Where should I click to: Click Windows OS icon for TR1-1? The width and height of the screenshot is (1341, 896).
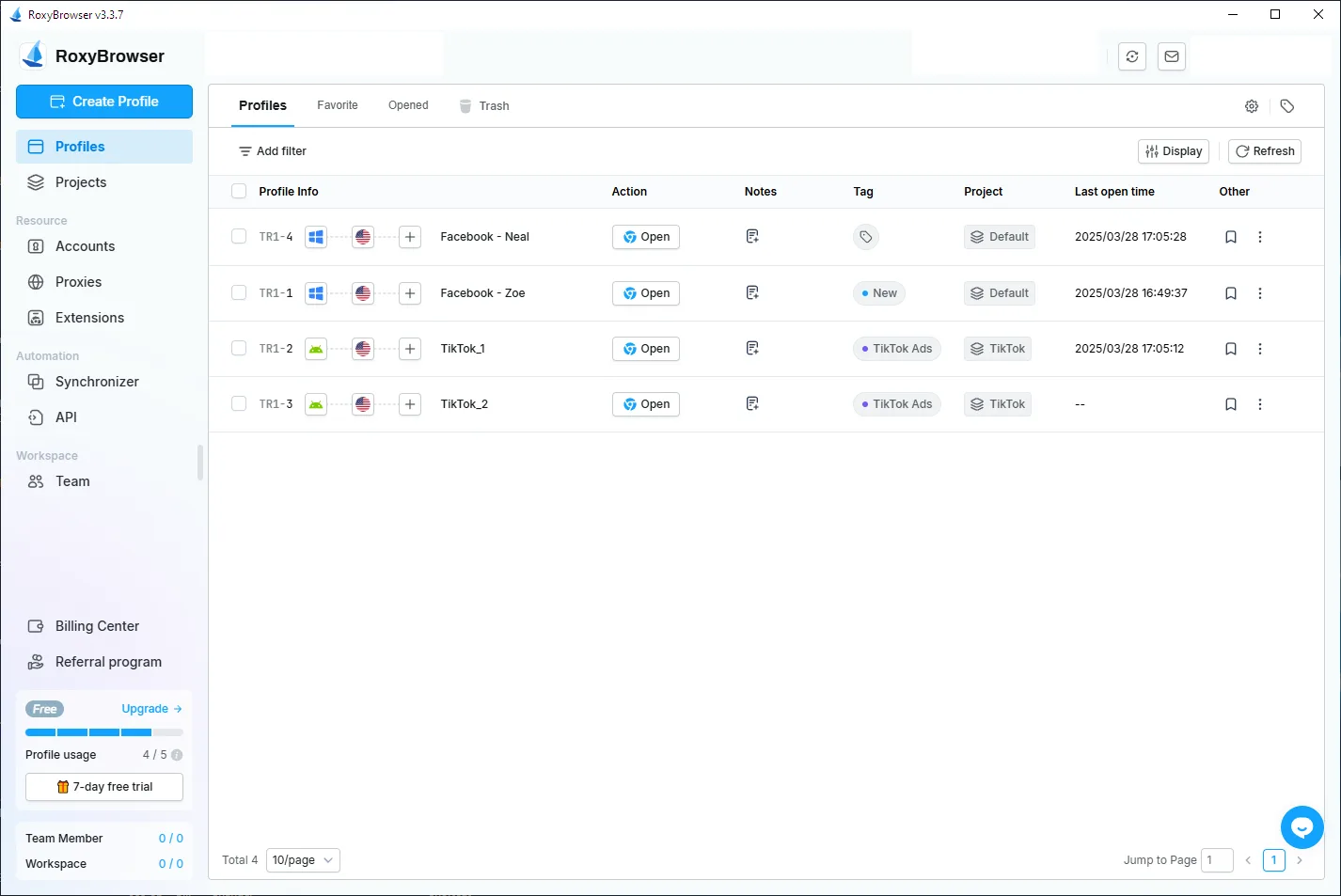click(x=316, y=293)
